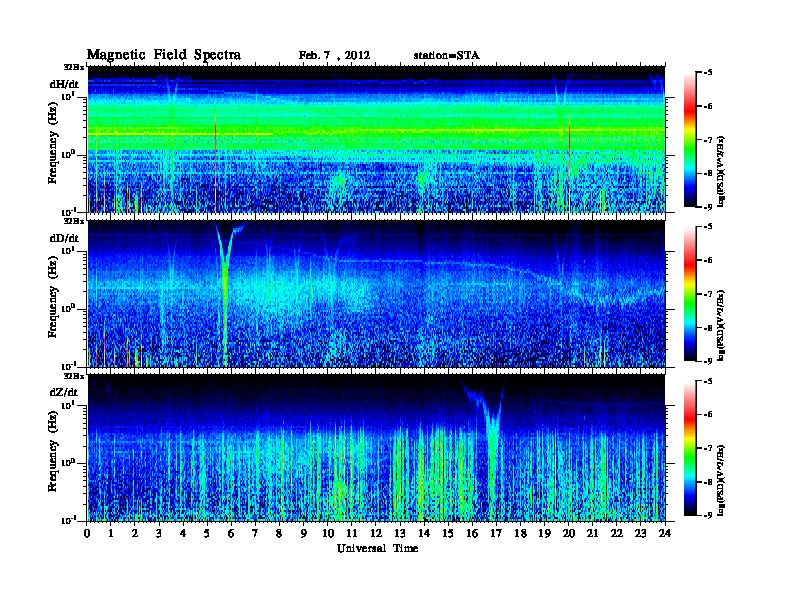Click hour 7 on the Universal Time axis
Viewport: 792px width, 612px height.
(256, 533)
